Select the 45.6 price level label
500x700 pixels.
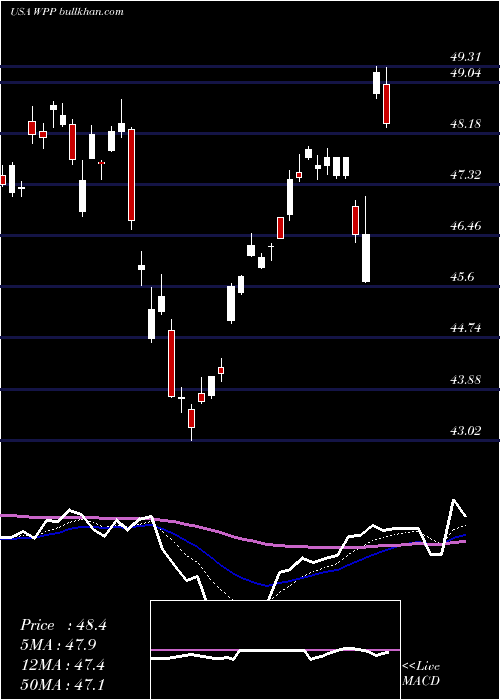[462, 277]
